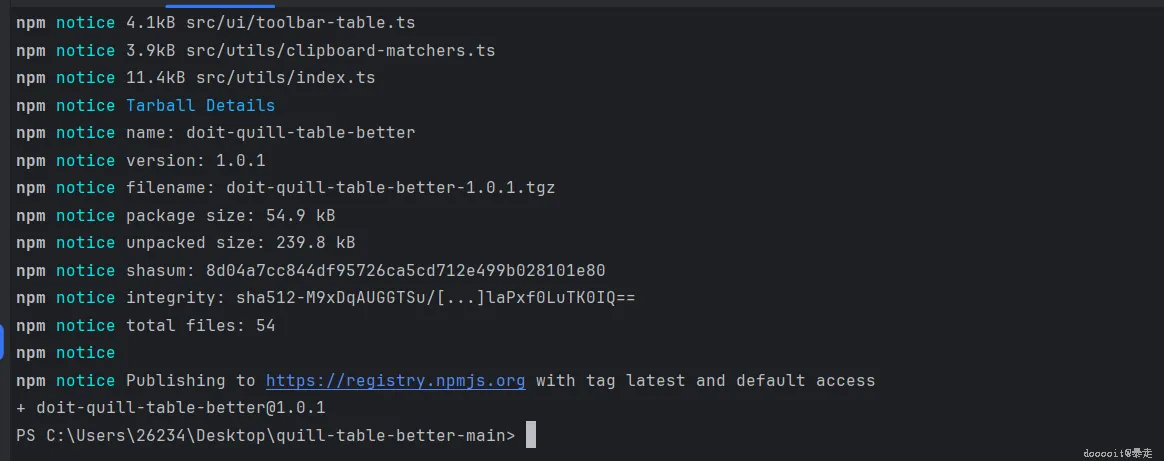The image size is (1164, 461).
Task: Click the src/utils/clipboard-matchers.ts file path
Action: coord(340,50)
